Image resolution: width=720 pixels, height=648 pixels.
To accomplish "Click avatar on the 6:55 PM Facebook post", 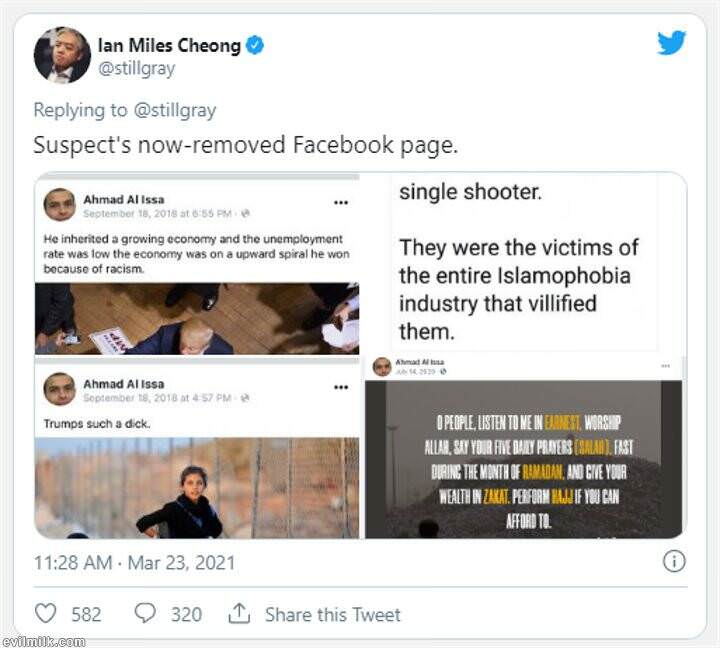I will (59, 204).
